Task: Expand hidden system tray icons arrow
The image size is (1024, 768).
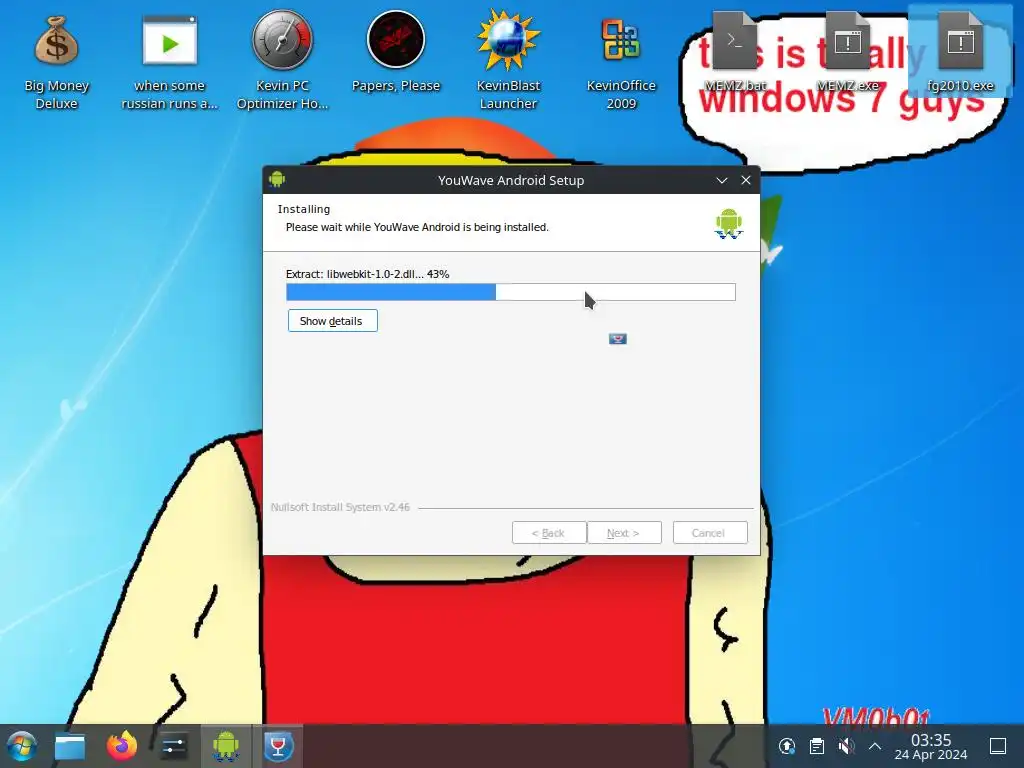Action: pos(875,746)
